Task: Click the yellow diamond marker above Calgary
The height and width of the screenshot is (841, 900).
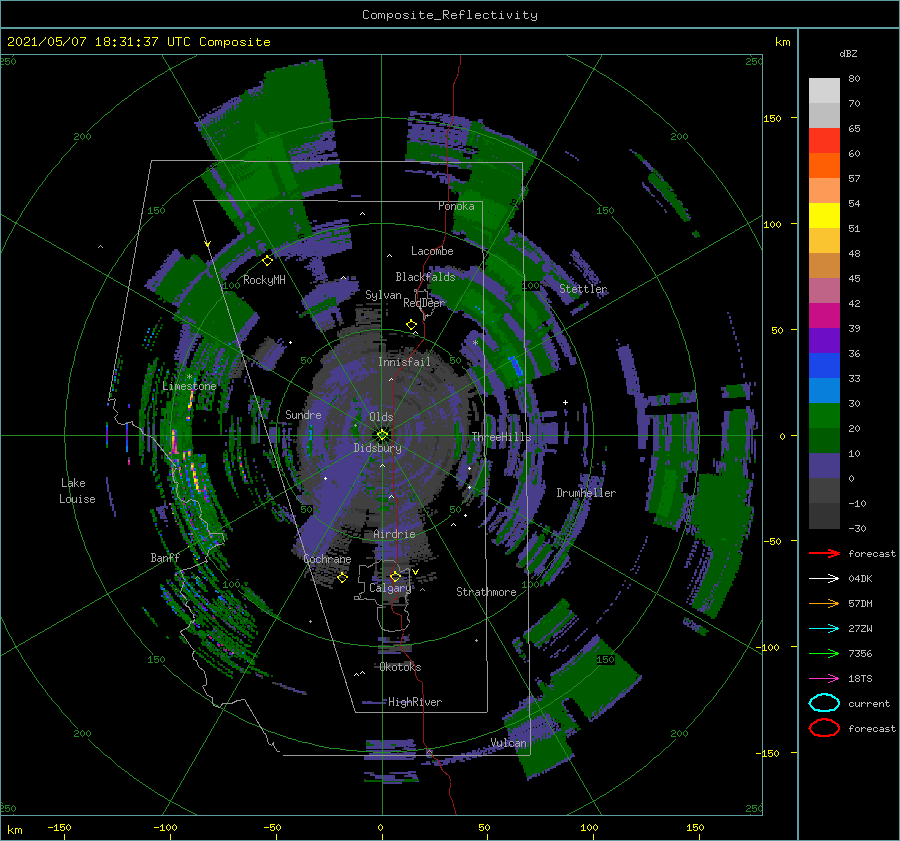Action: coord(395,576)
